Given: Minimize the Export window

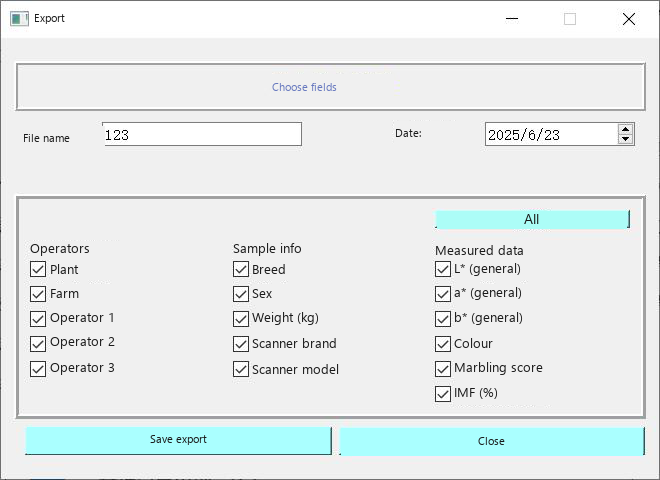Looking at the screenshot, I should pyautogui.click(x=512, y=19).
